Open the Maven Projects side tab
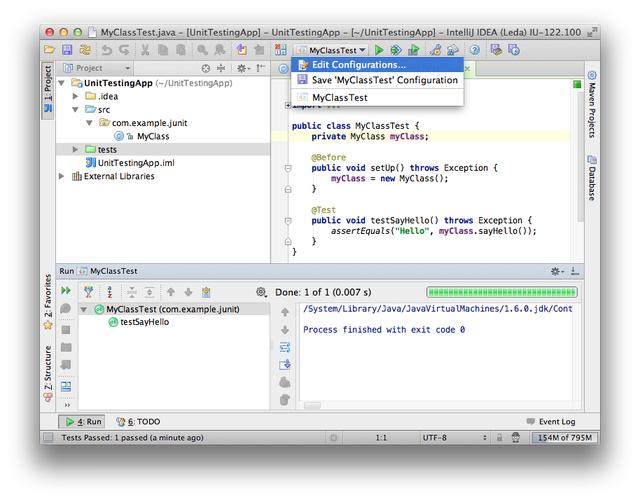640x500 pixels. [592, 104]
